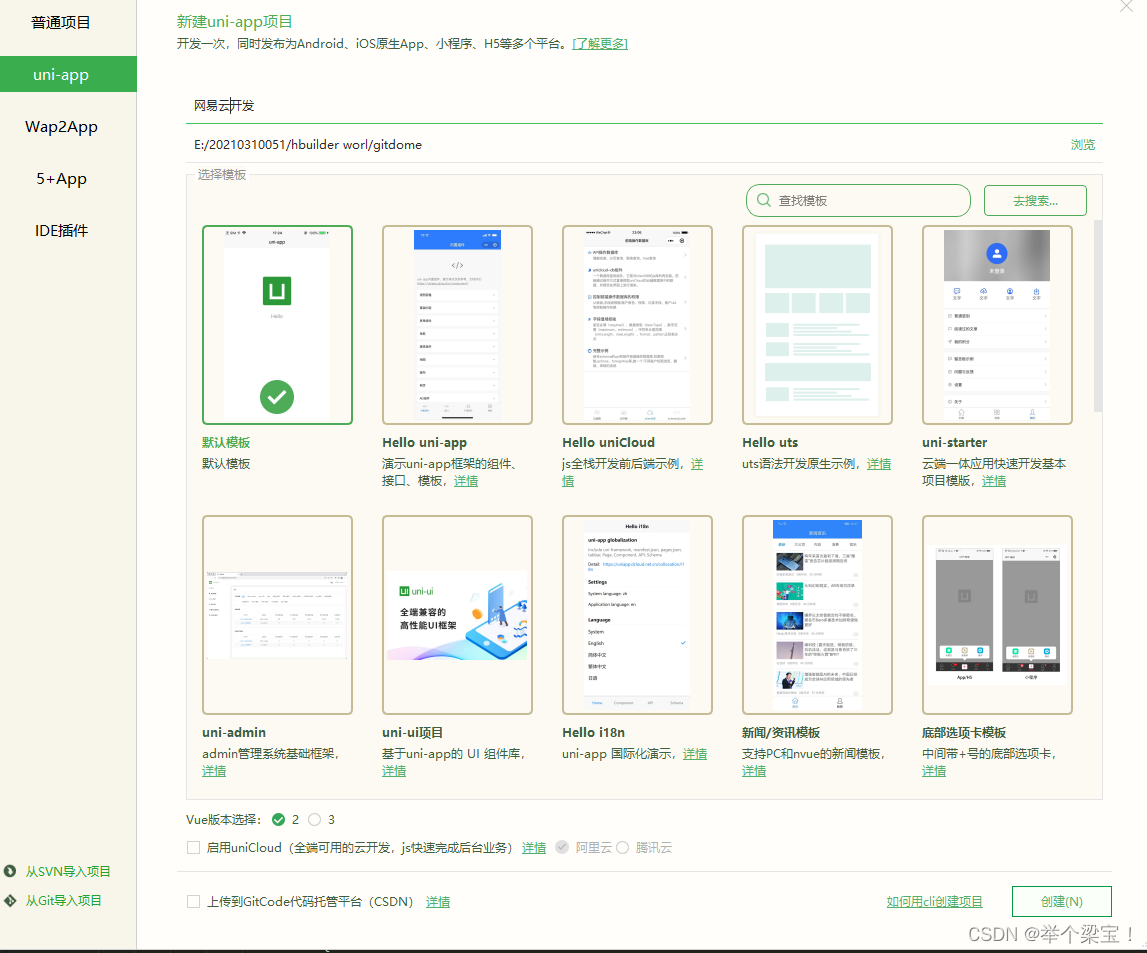Image resolution: width=1147 pixels, height=953 pixels.
Task: Click the 去搜索... button
Action: coord(1035,200)
